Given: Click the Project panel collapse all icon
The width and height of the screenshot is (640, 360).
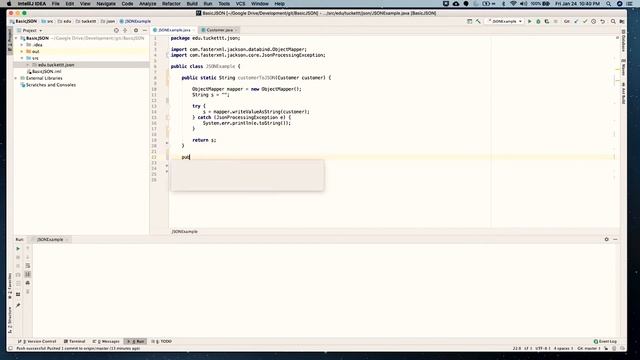Looking at the screenshot, I should point(125,30).
